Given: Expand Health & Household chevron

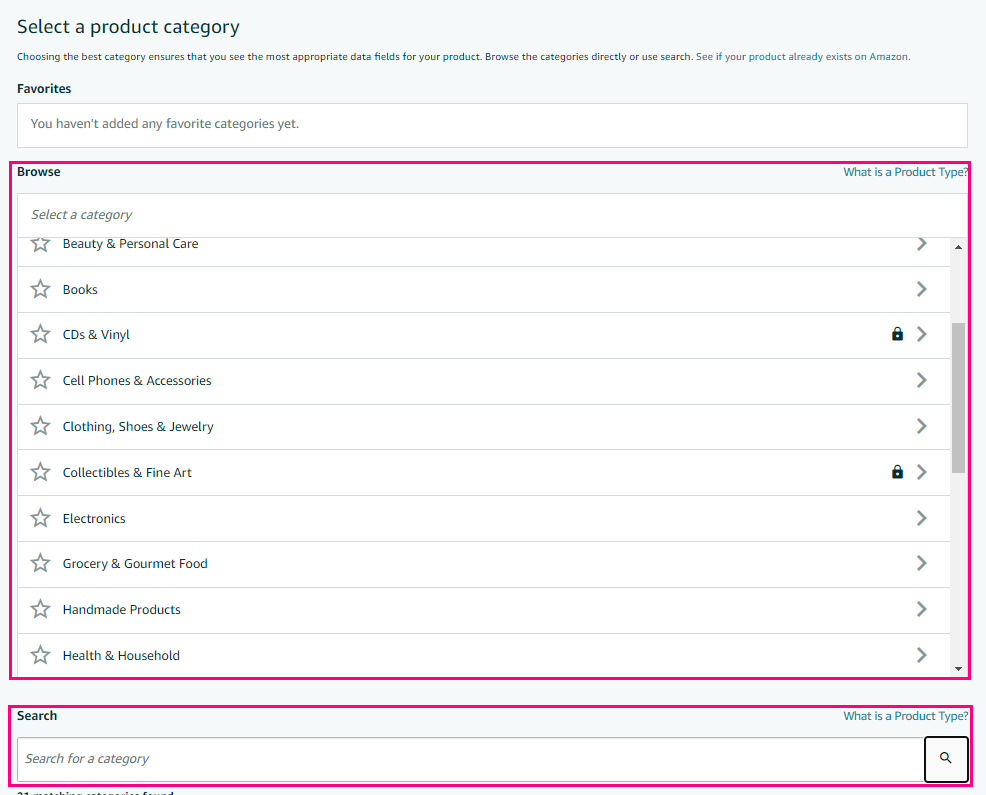Looking at the screenshot, I should (x=922, y=655).
